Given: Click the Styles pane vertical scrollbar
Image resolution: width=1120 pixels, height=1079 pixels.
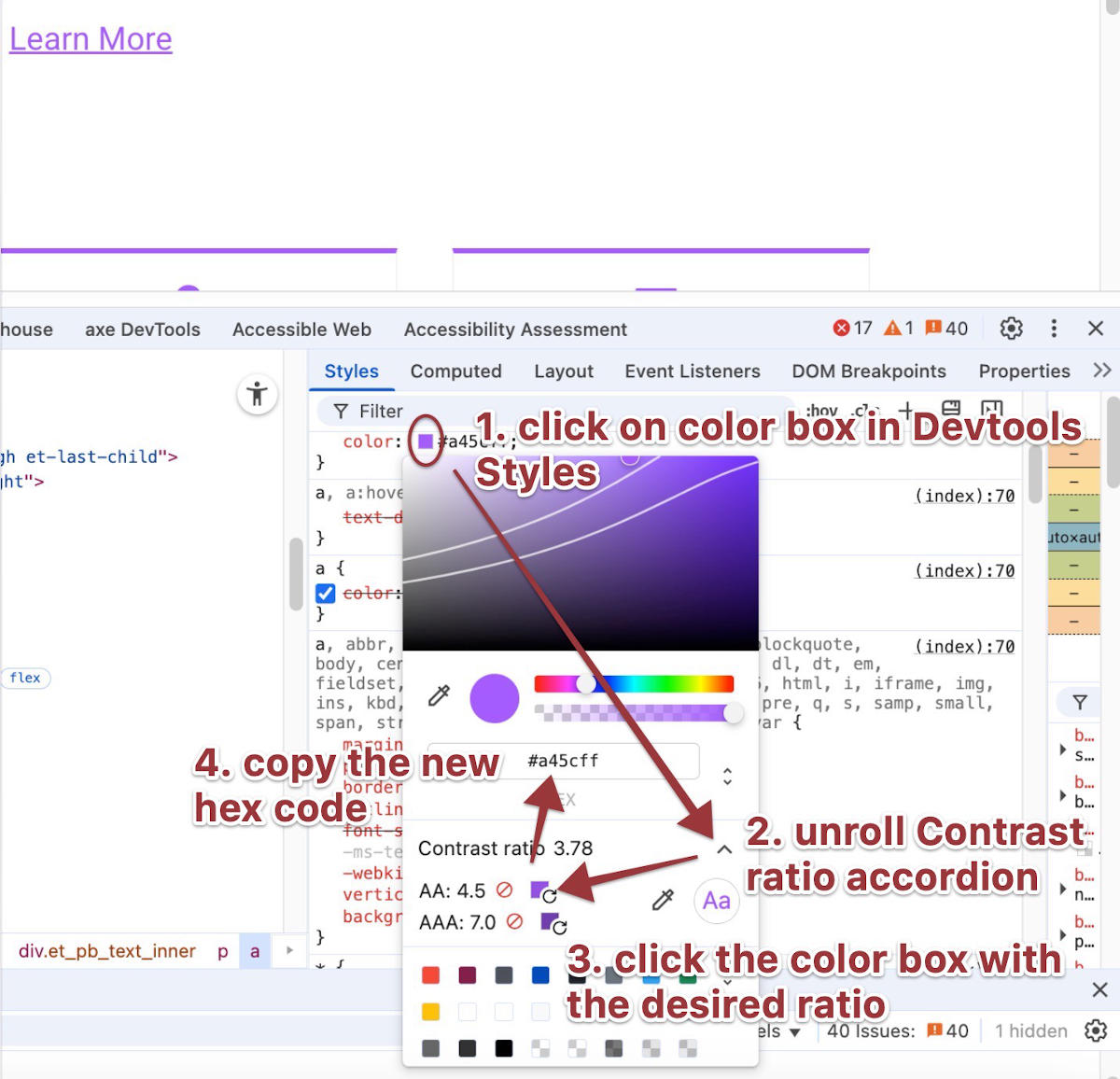Looking at the screenshot, I should pyautogui.click(x=1035, y=475).
